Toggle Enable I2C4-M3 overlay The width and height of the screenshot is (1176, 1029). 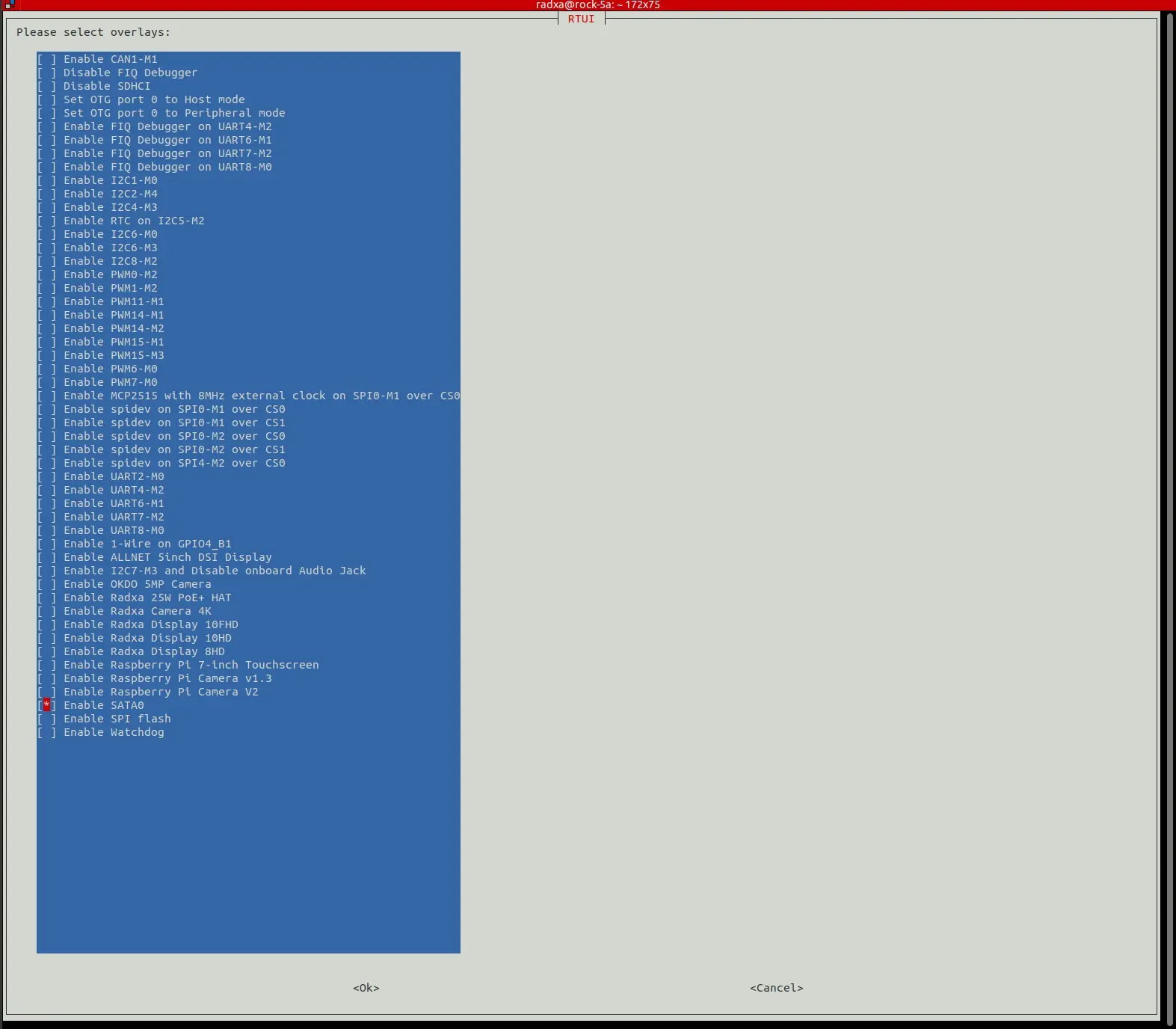click(x=46, y=207)
